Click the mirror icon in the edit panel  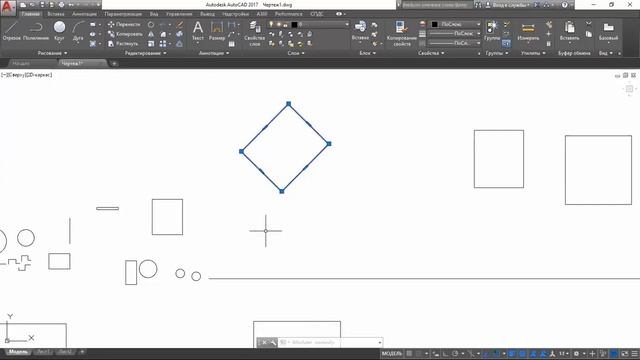(151, 34)
